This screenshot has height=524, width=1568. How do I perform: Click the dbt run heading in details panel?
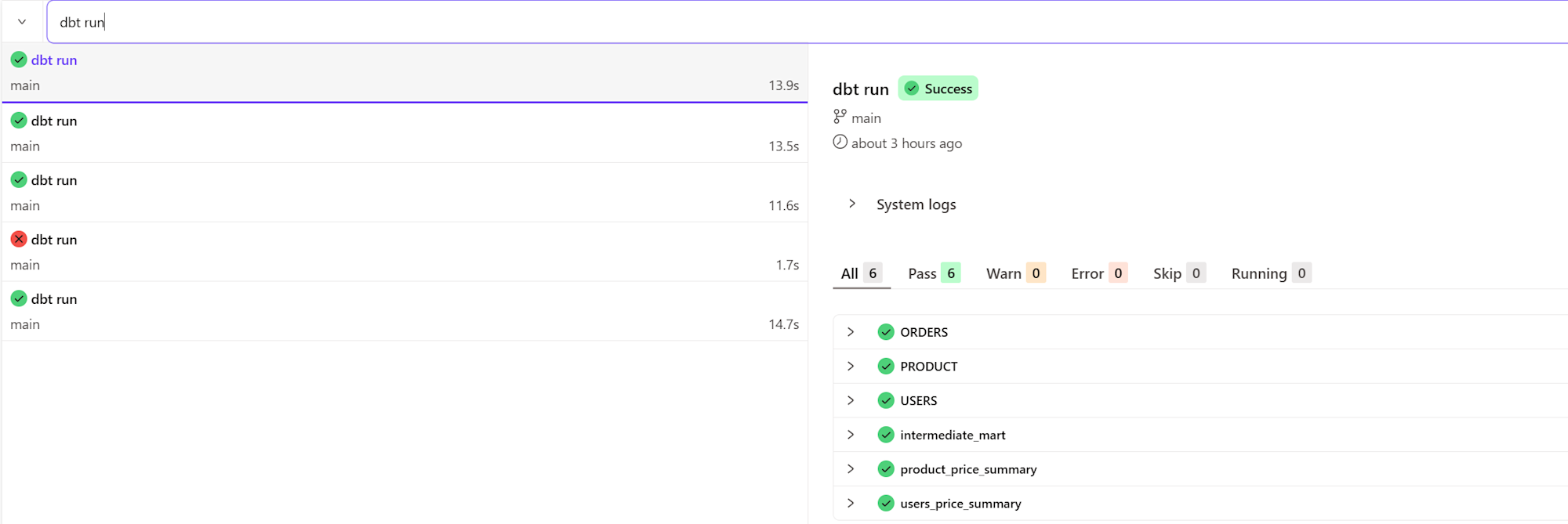pos(861,89)
